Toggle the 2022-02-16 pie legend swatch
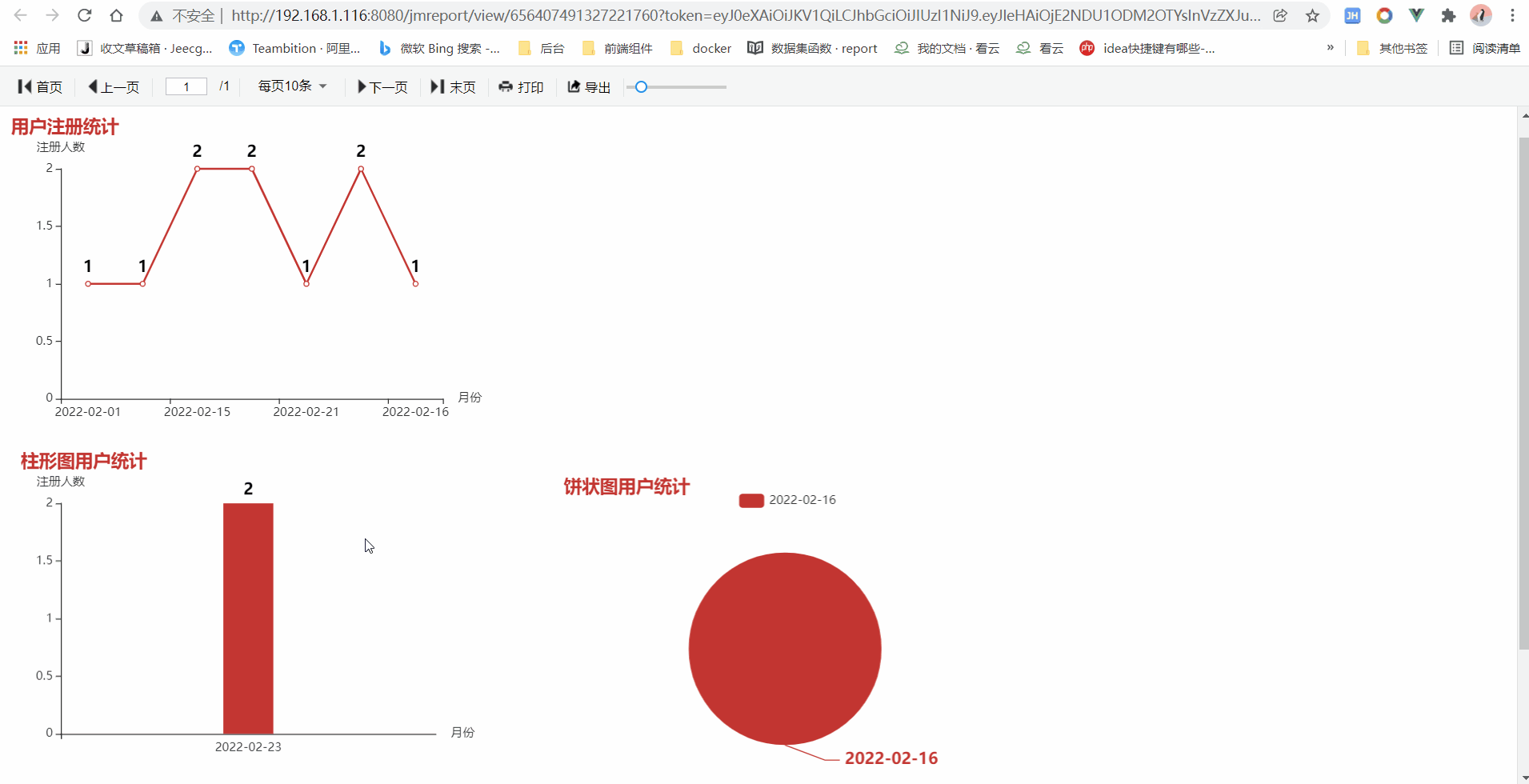 751,500
